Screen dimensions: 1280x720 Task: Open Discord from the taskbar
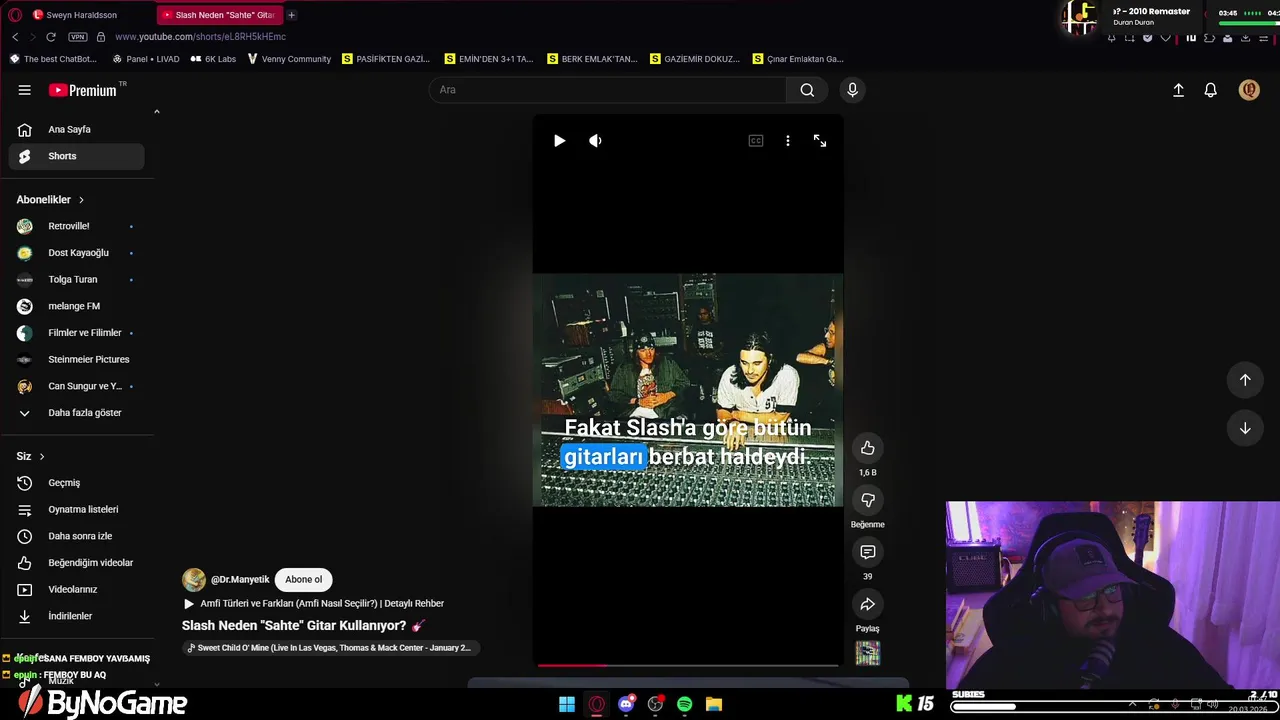coord(626,704)
